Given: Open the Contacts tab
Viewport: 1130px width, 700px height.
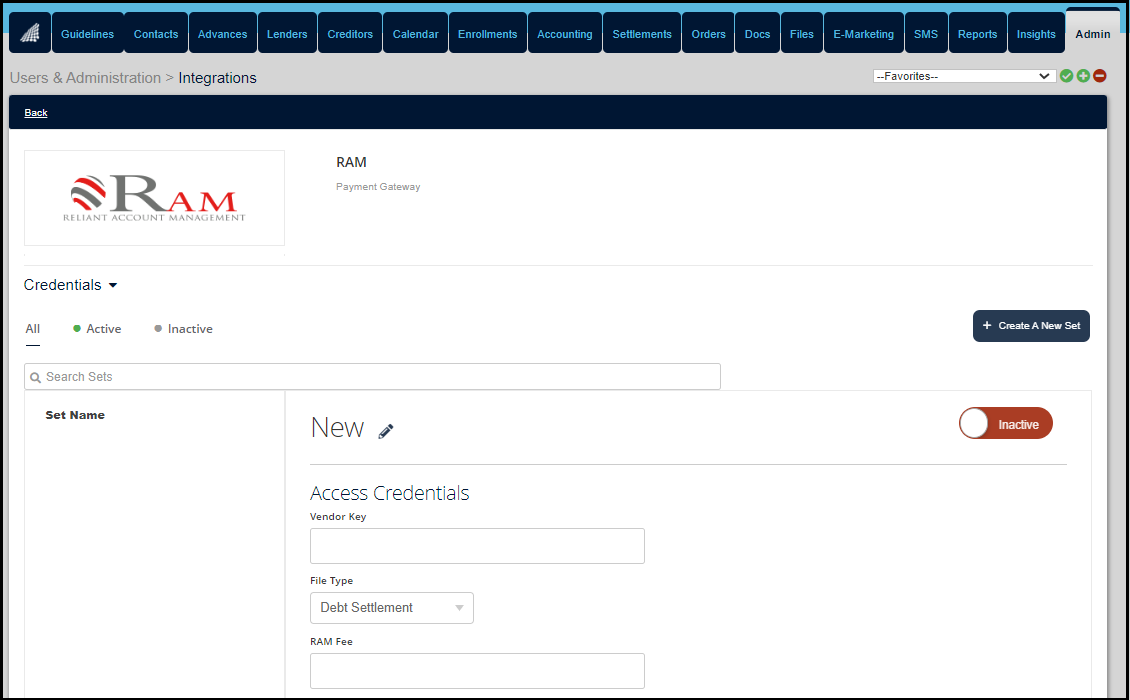Looking at the screenshot, I should click(156, 33).
